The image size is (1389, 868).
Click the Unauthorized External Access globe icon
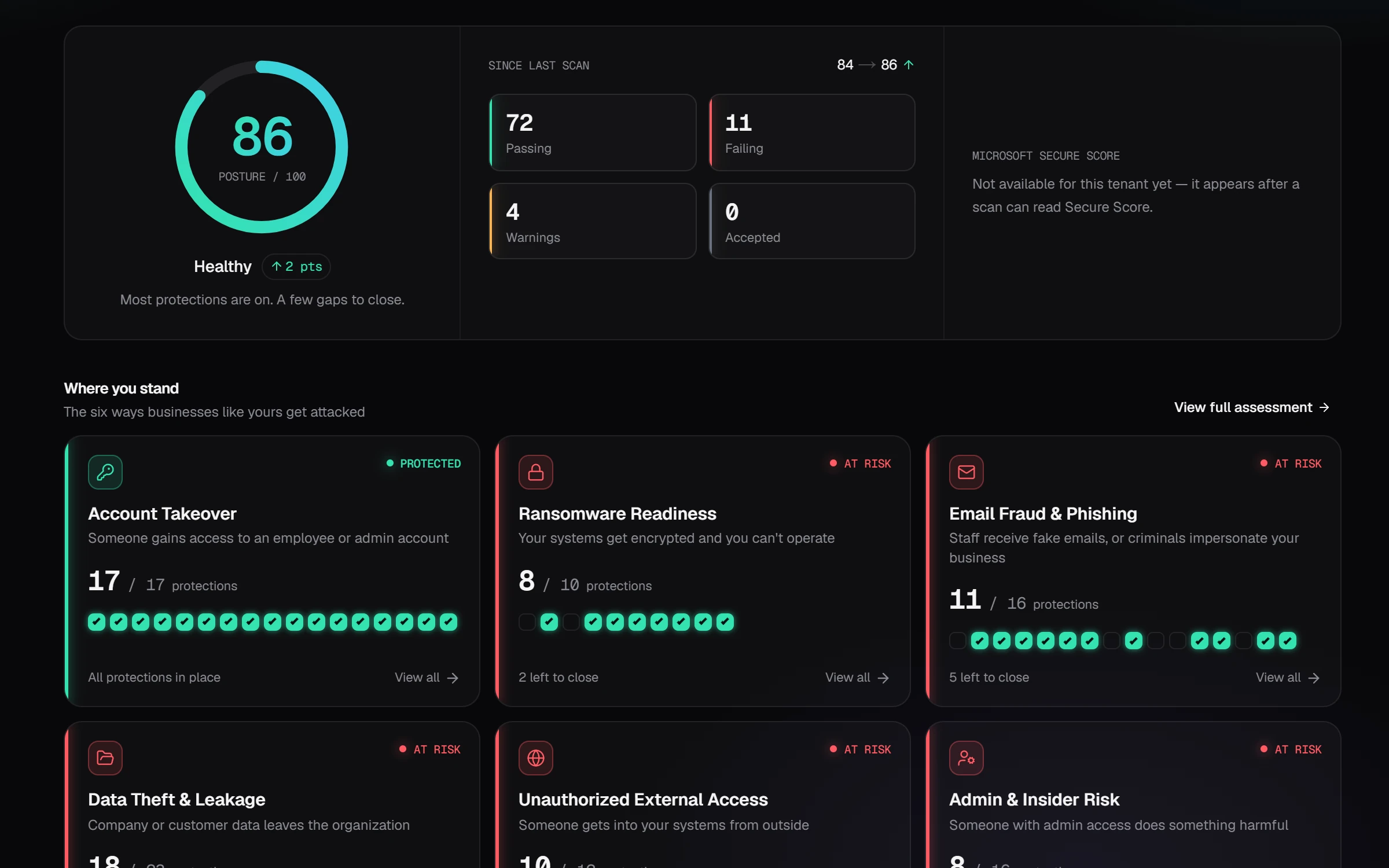click(x=535, y=758)
